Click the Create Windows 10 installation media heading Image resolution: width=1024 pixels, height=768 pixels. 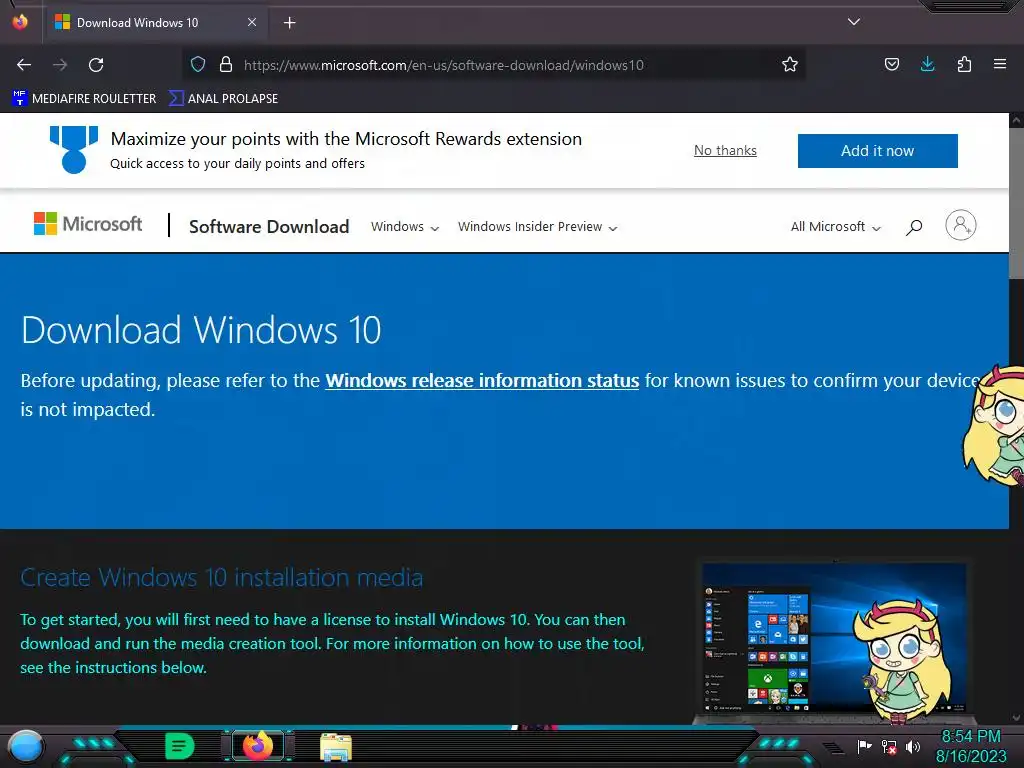[221, 577]
